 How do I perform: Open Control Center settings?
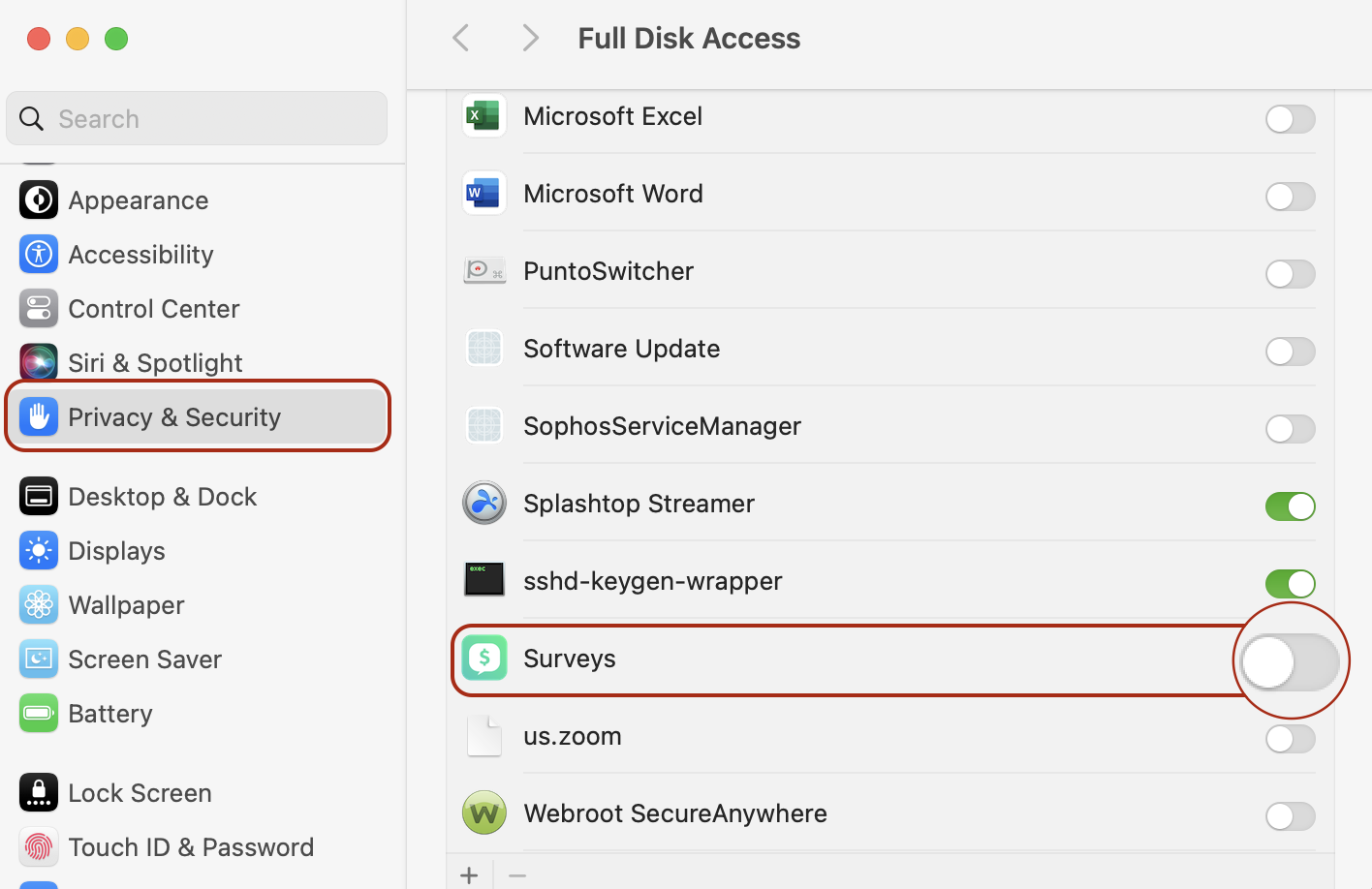[197, 309]
